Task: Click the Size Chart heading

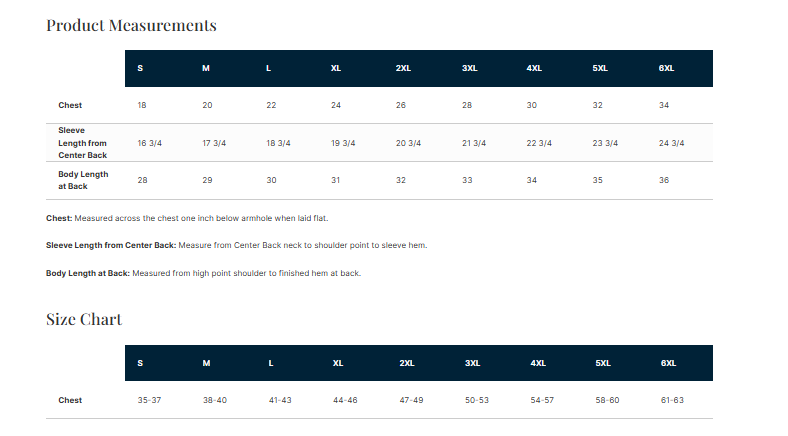Action: click(x=84, y=319)
